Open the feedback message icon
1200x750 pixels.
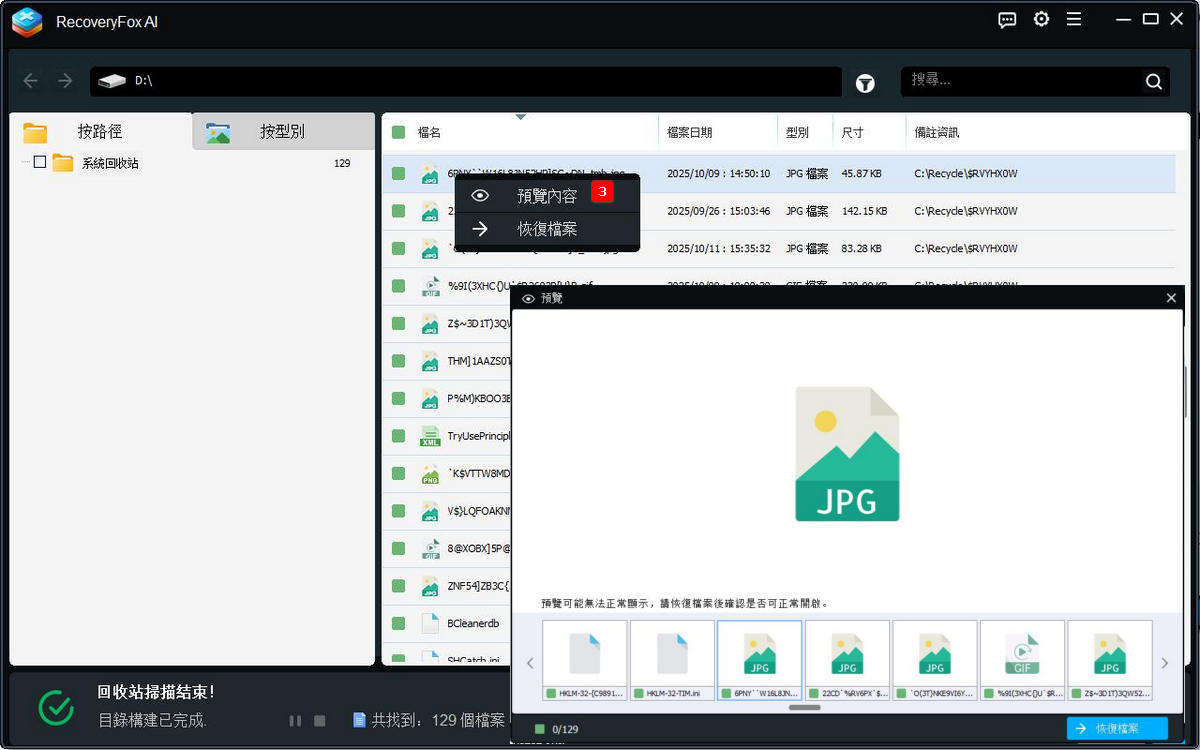(1006, 19)
